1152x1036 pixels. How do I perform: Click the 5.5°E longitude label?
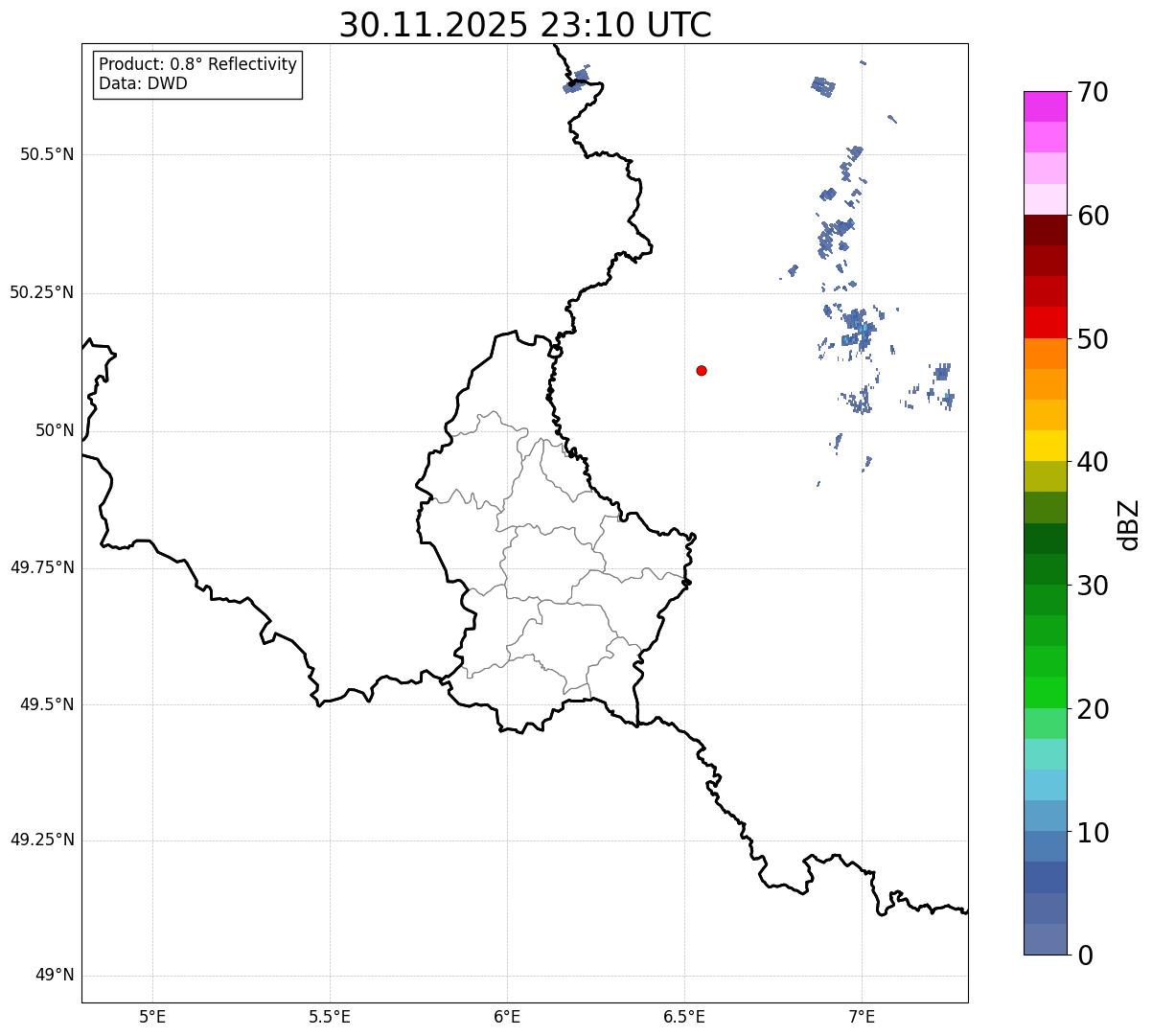[330, 1016]
